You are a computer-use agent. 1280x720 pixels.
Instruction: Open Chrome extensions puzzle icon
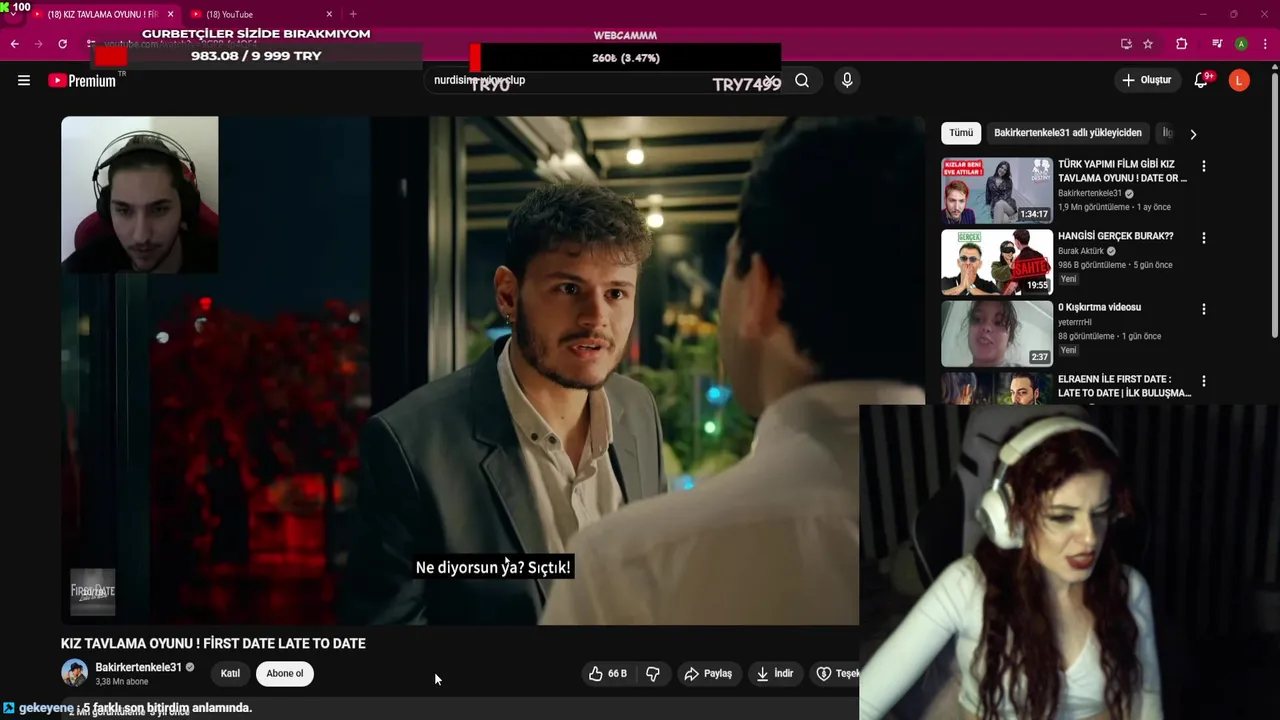coord(1182,44)
